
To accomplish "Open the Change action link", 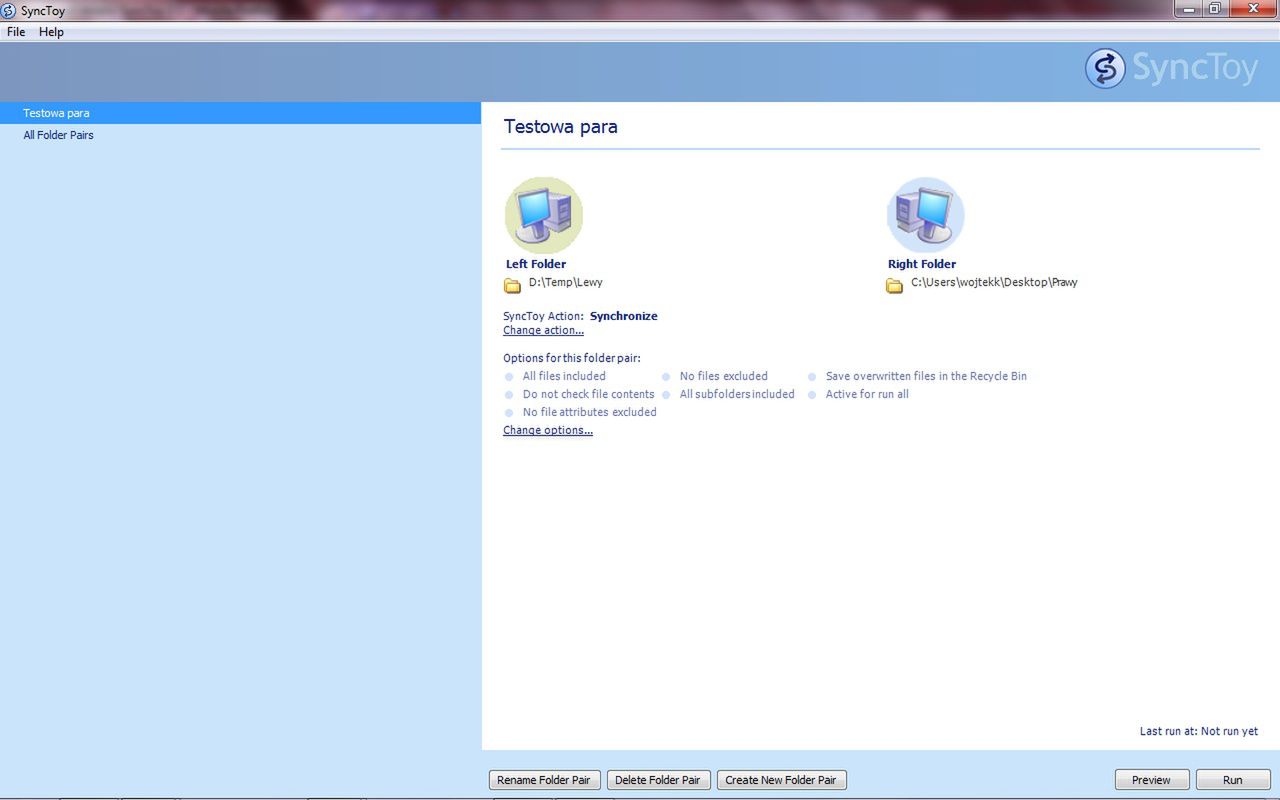I will [x=543, y=330].
